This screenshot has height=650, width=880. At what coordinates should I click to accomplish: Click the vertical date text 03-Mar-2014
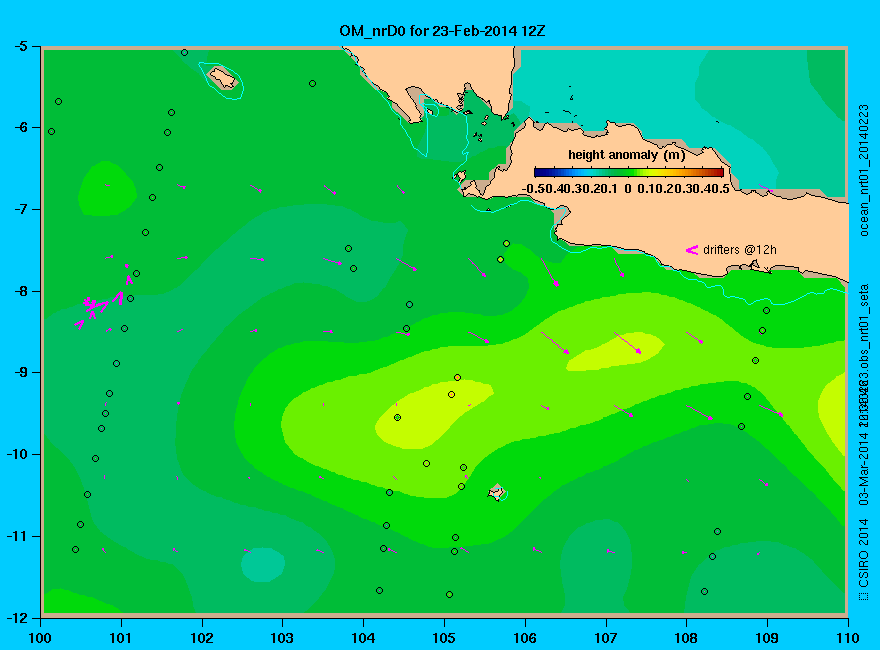point(864,468)
